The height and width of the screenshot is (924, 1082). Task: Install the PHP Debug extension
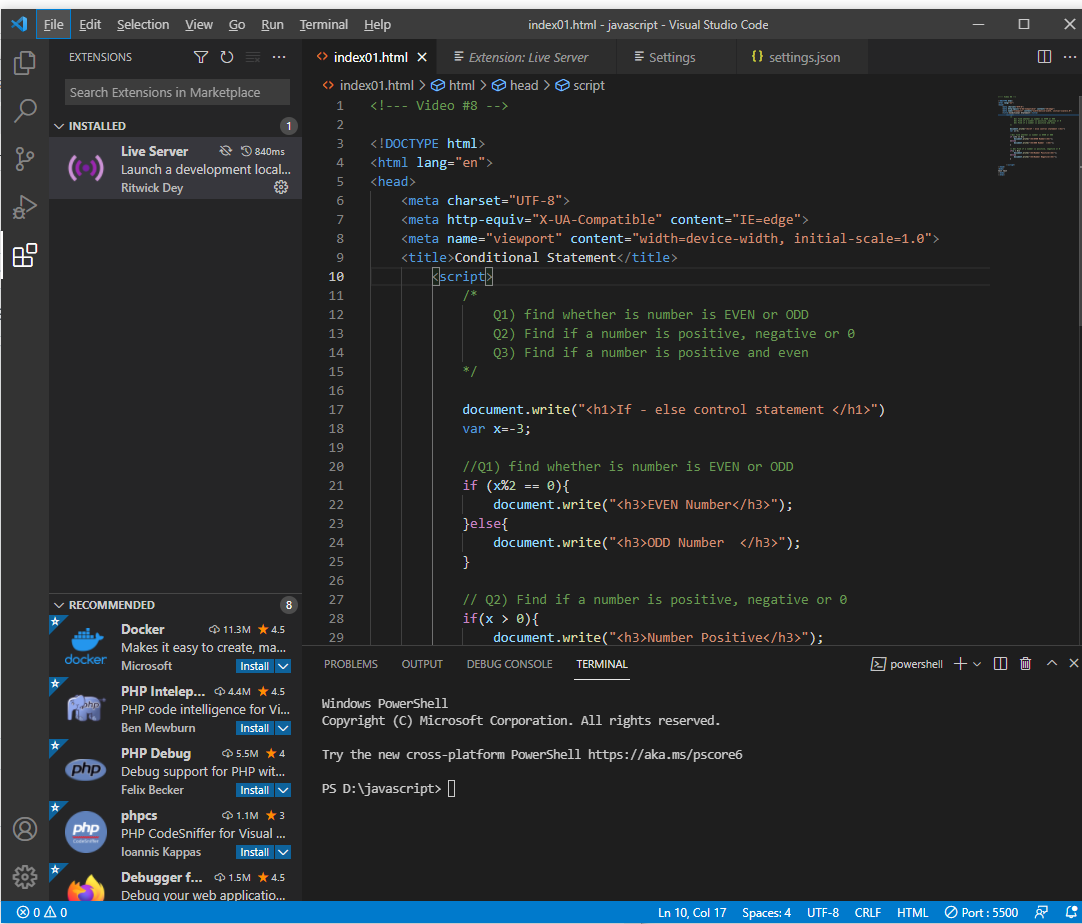pos(253,789)
